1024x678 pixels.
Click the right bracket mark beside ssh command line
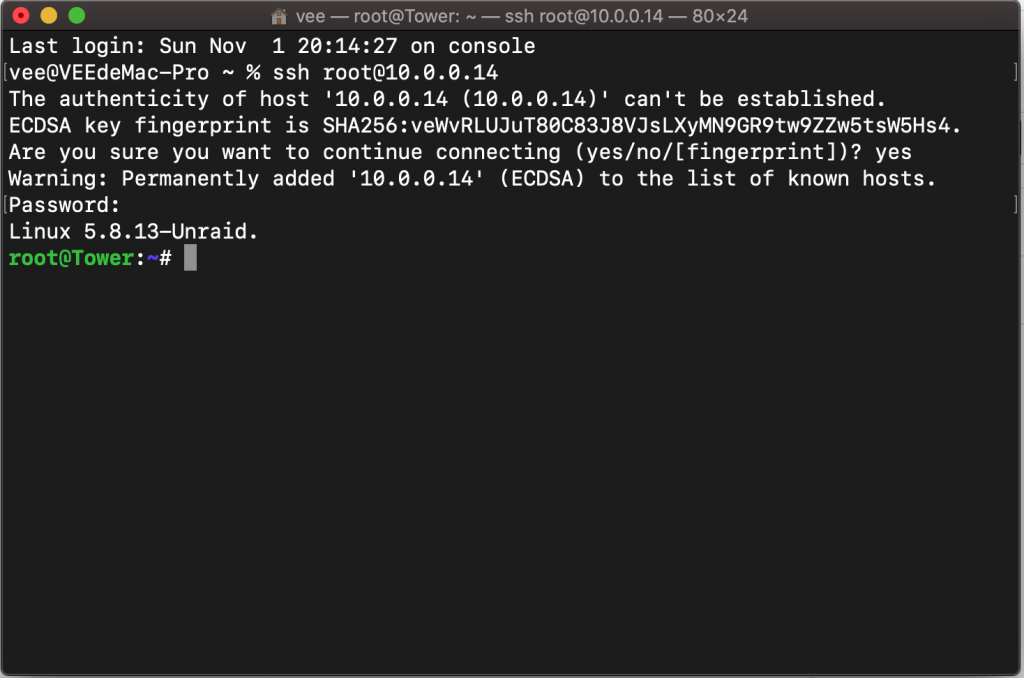point(1016,72)
